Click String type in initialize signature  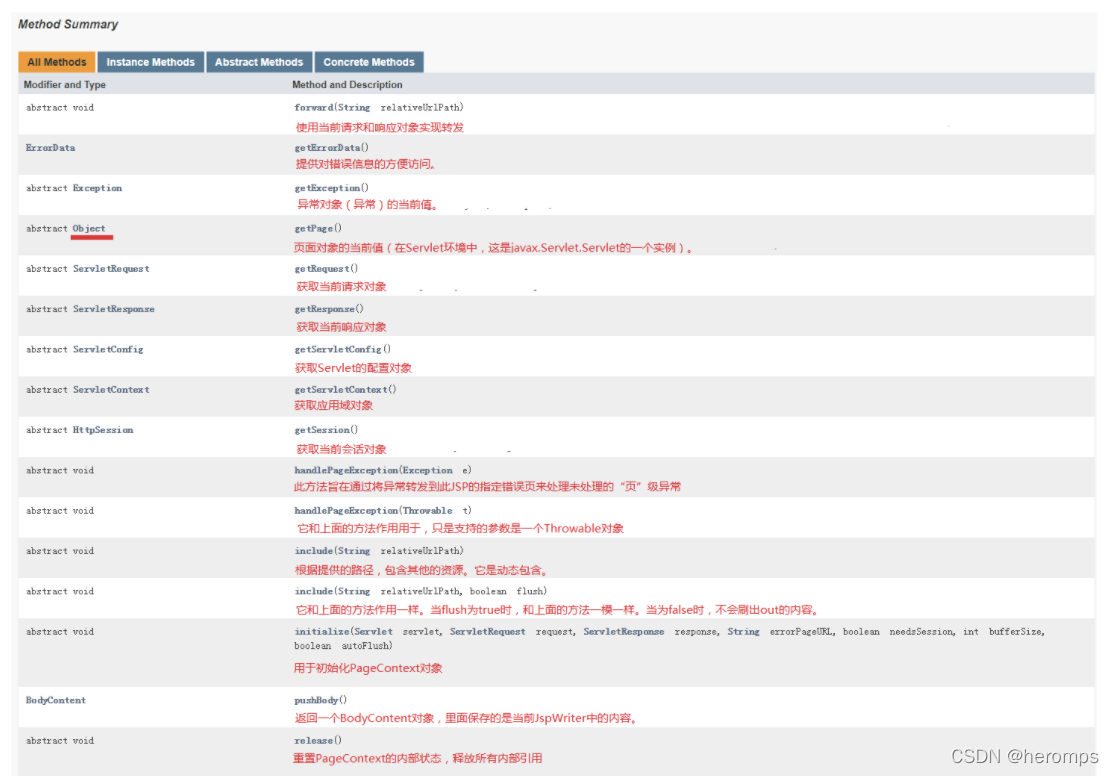[x=743, y=632]
